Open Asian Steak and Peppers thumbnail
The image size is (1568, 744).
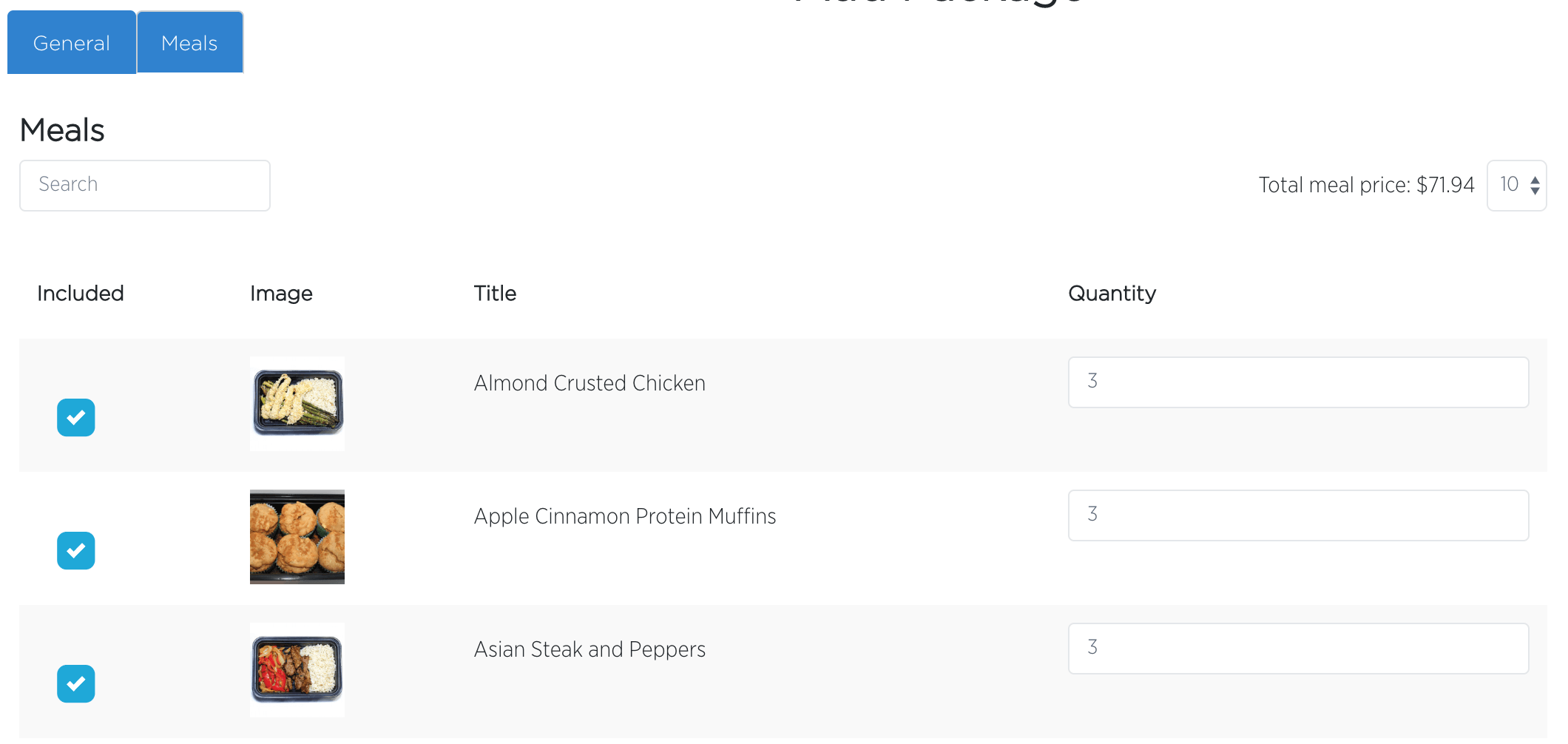coord(297,670)
